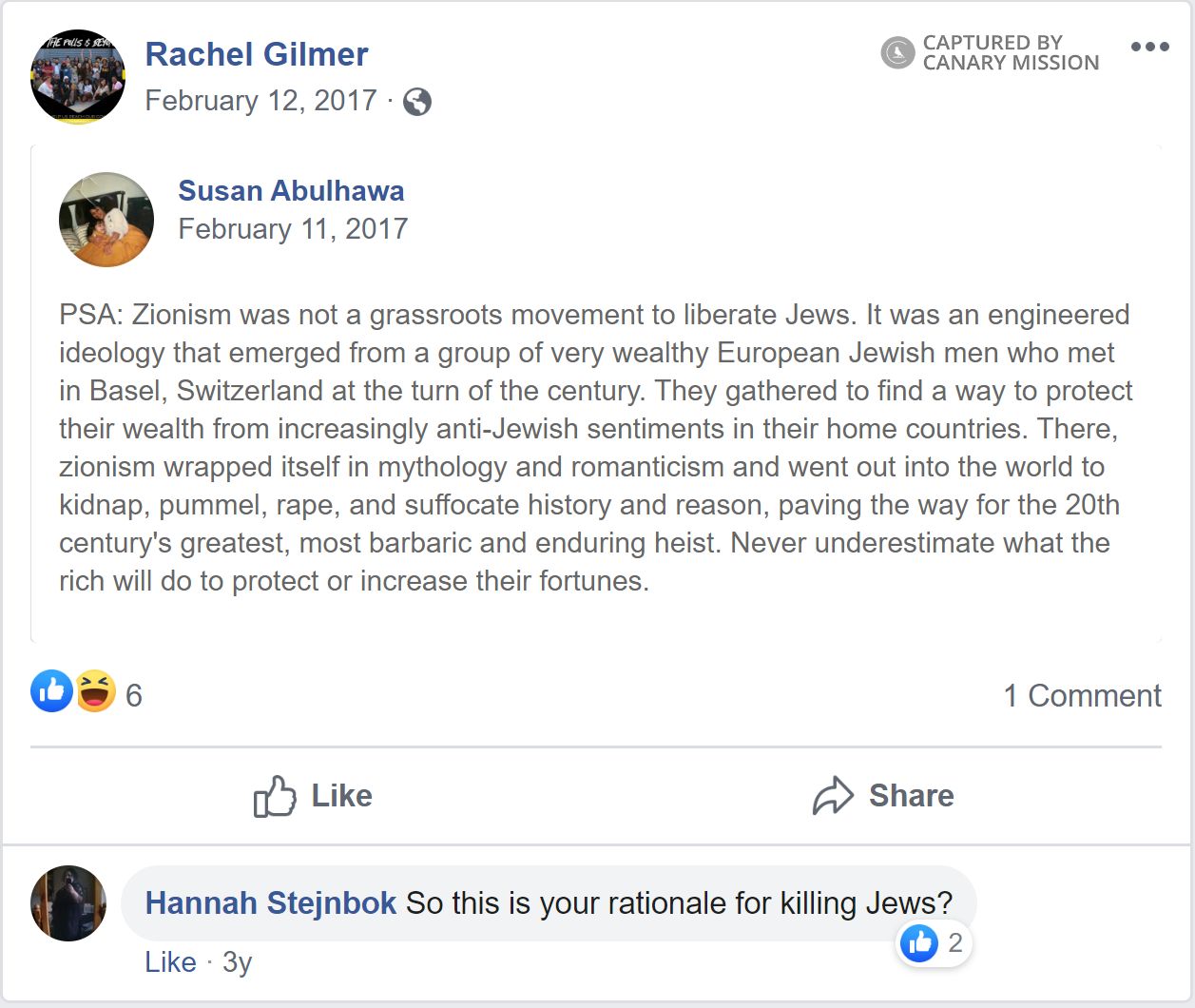Like Hannah Stejnbok's comment via the Like link
The height and width of the screenshot is (1008, 1195).
point(170,962)
